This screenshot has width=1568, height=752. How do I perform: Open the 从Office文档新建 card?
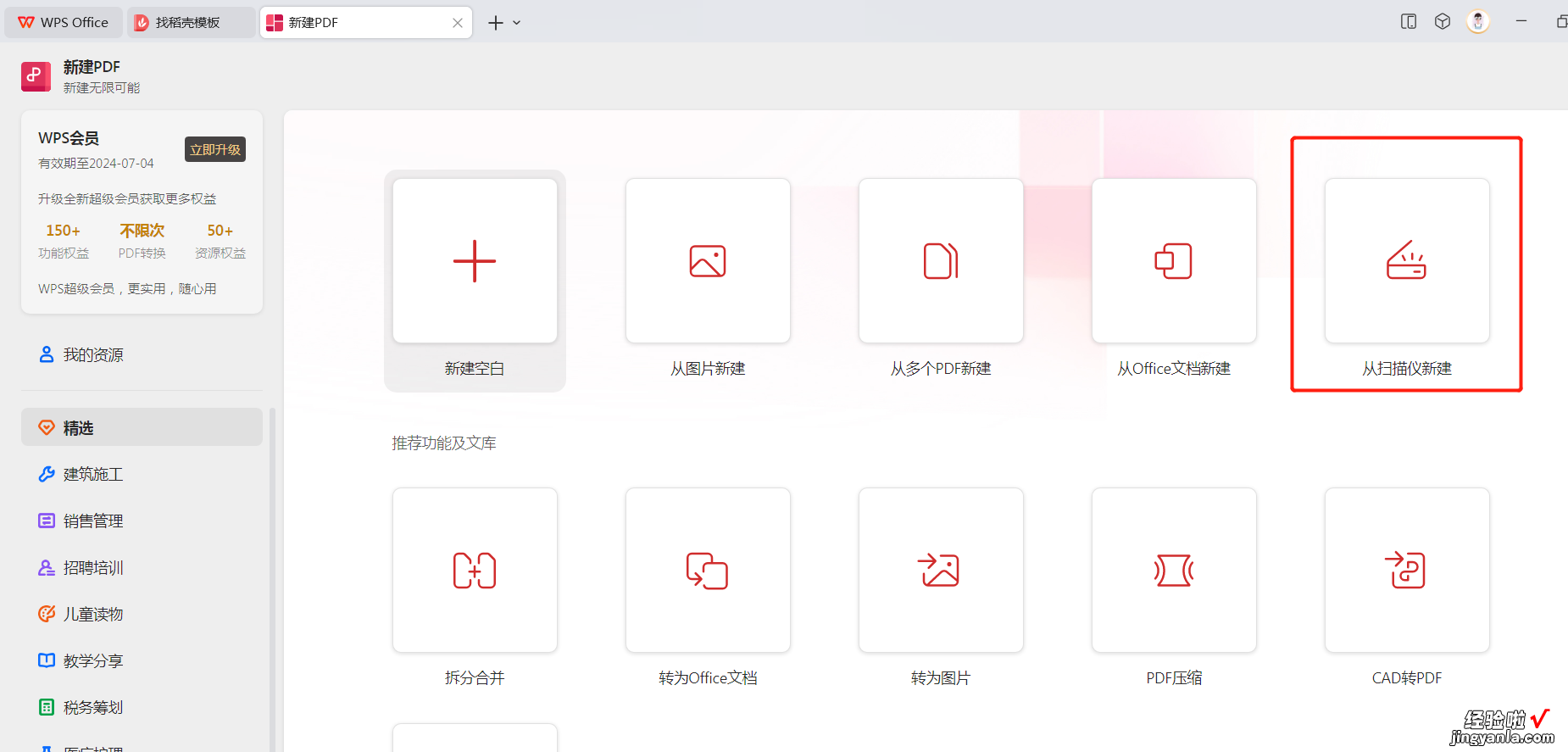pyautogui.click(x=1174, y=261)
